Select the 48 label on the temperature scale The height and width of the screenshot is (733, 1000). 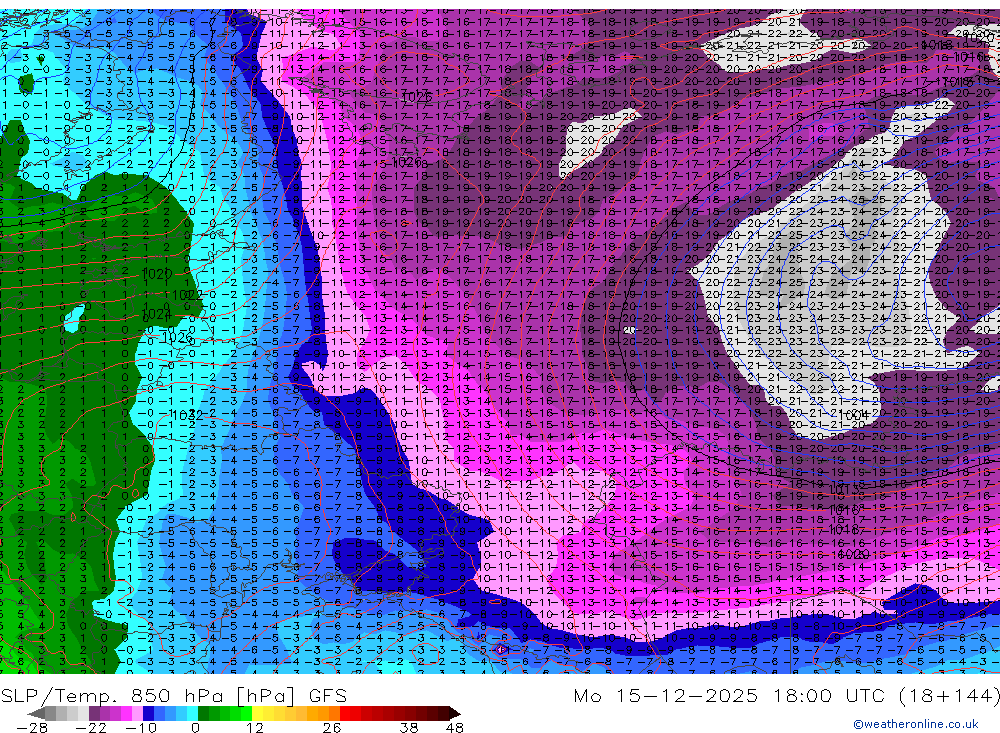tap(454, 728)
